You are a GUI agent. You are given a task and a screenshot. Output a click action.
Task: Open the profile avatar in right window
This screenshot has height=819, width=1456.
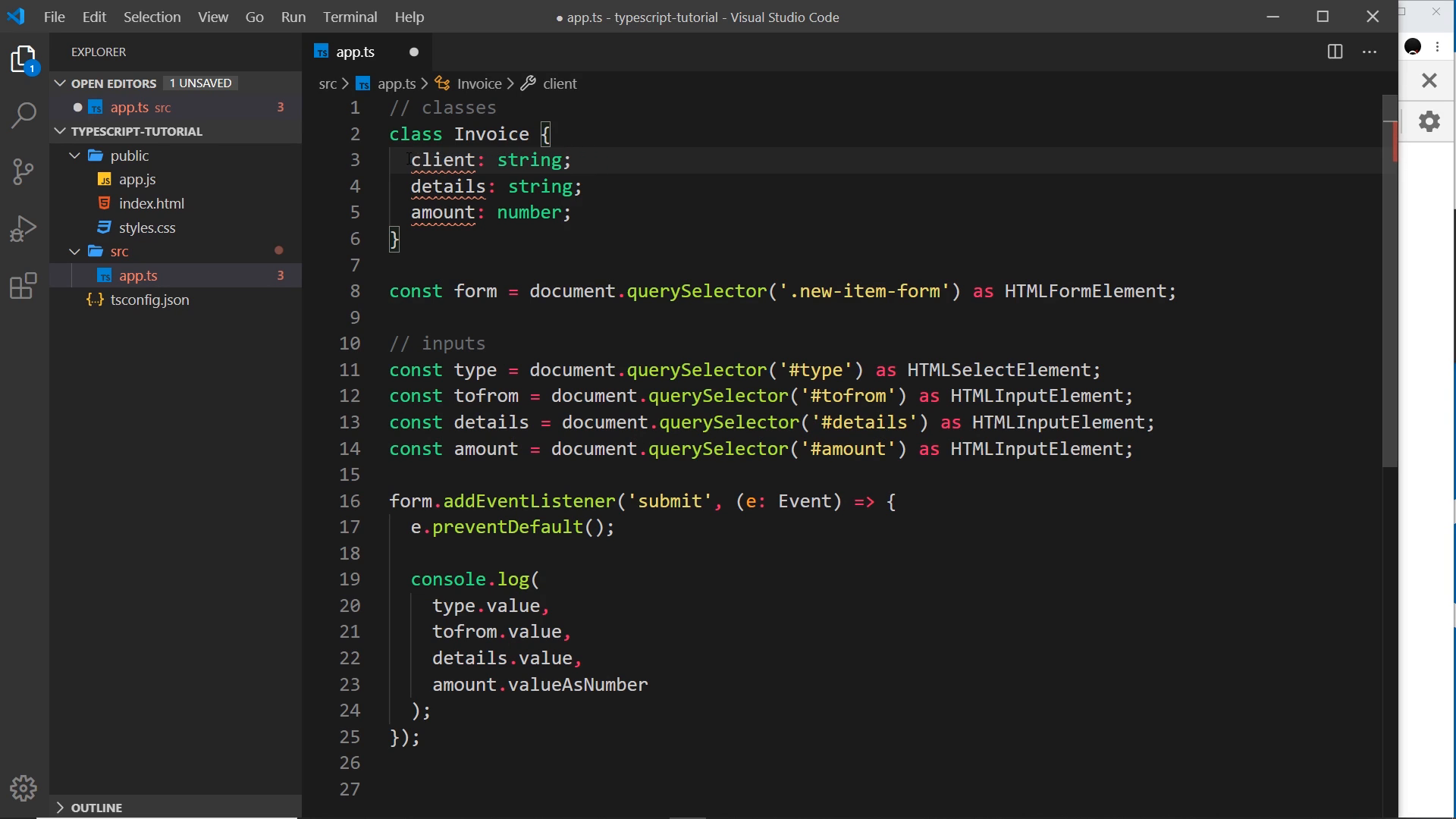[1413, 46]
